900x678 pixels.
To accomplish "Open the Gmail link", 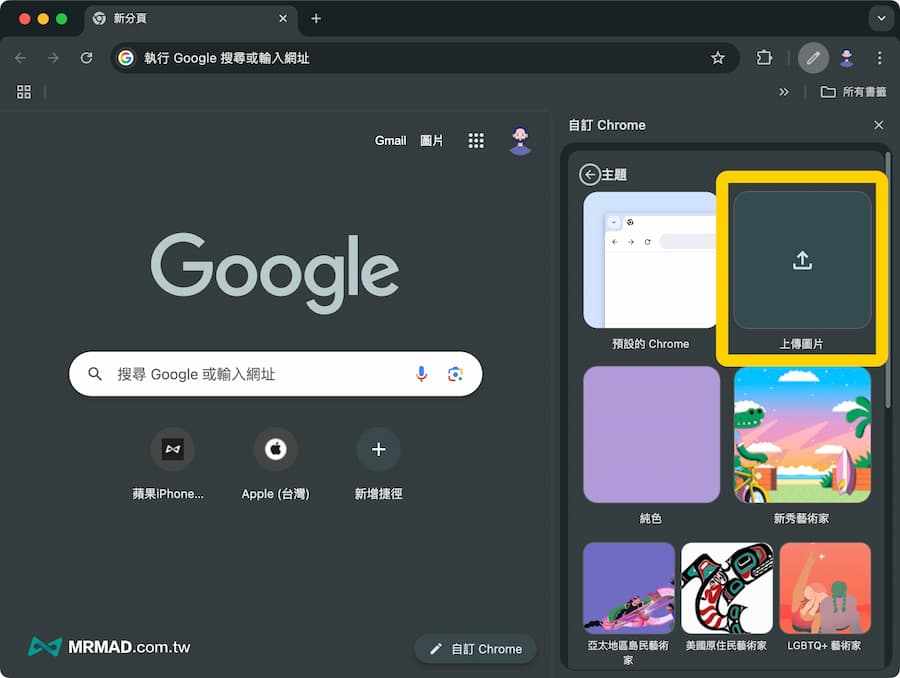I will pyautogui.click(x=390, y=141).
